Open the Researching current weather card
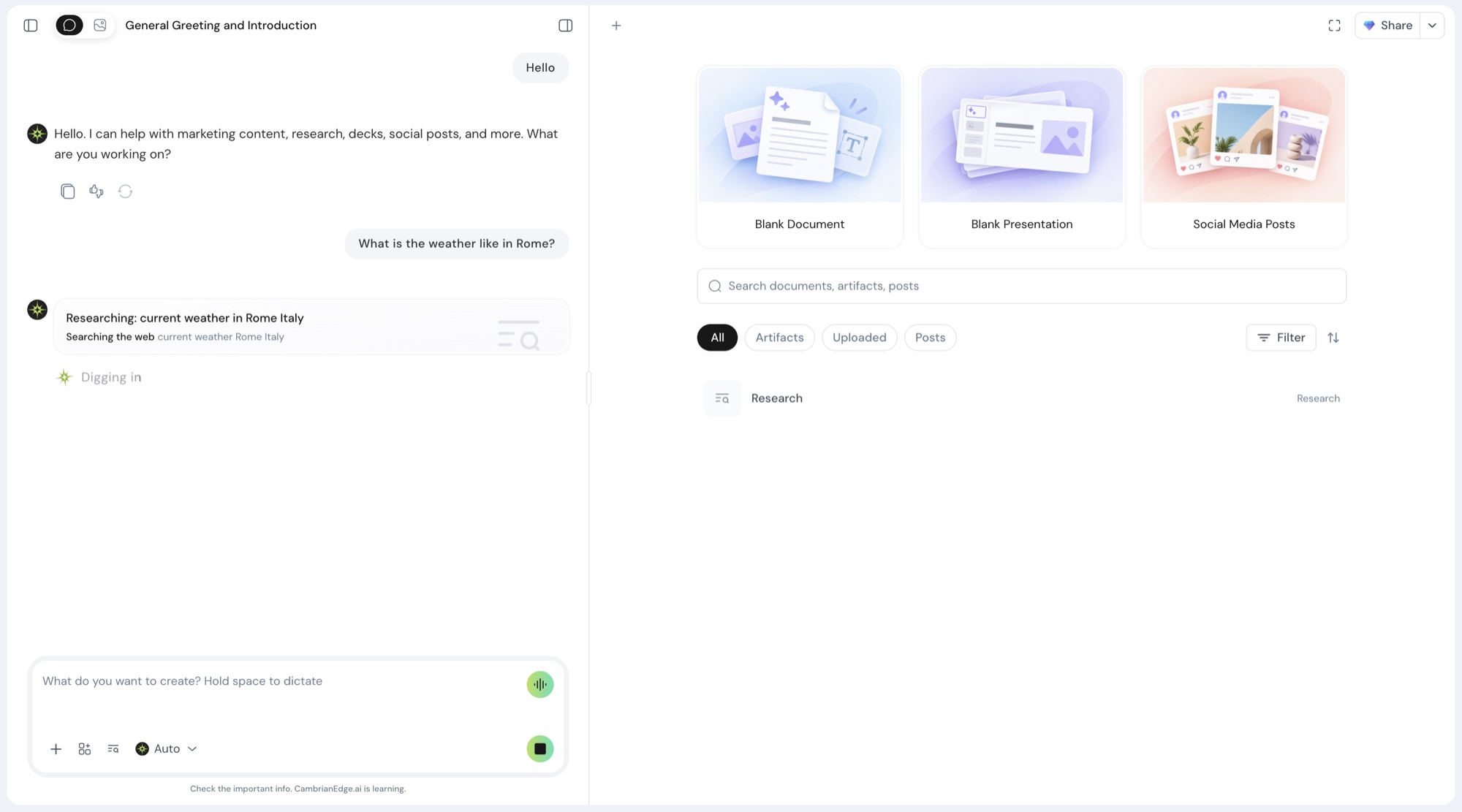Image resolution: width=1462 pixels, height=812 pixels. point(311,327)
